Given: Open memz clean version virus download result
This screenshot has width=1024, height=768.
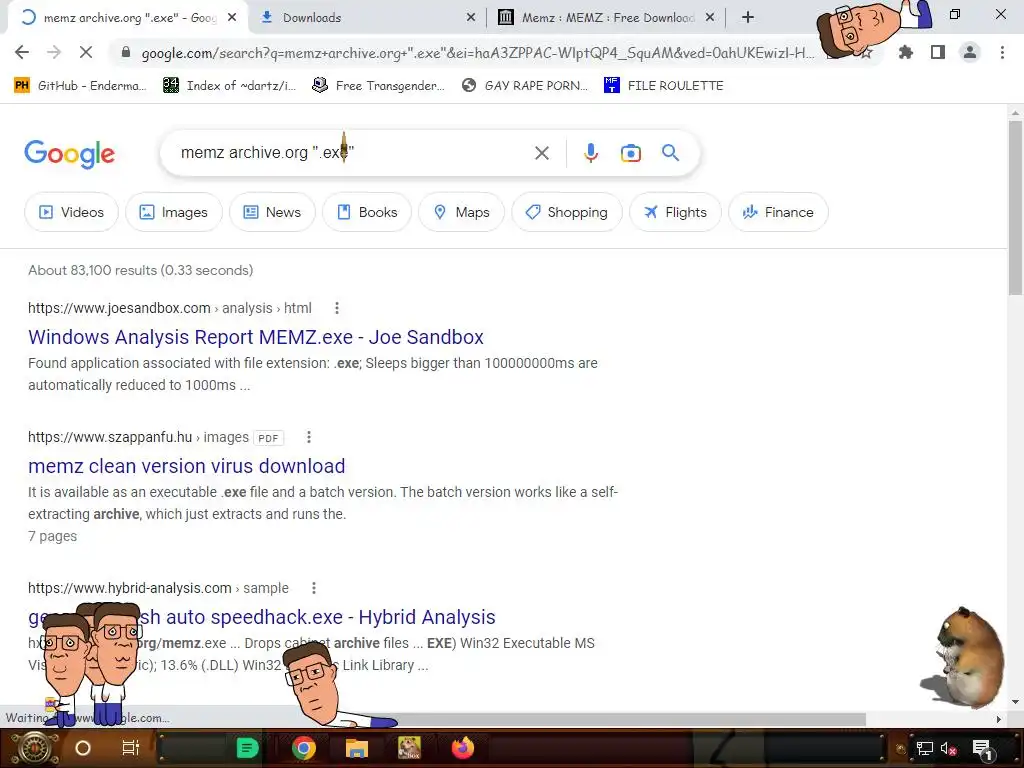Looking at the screenshot, I should point(187,466).
